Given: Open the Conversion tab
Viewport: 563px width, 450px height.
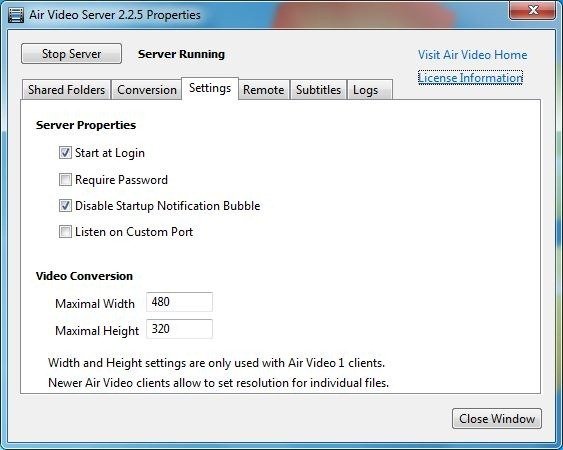Looking at the screenshot, I should point(146,90).
